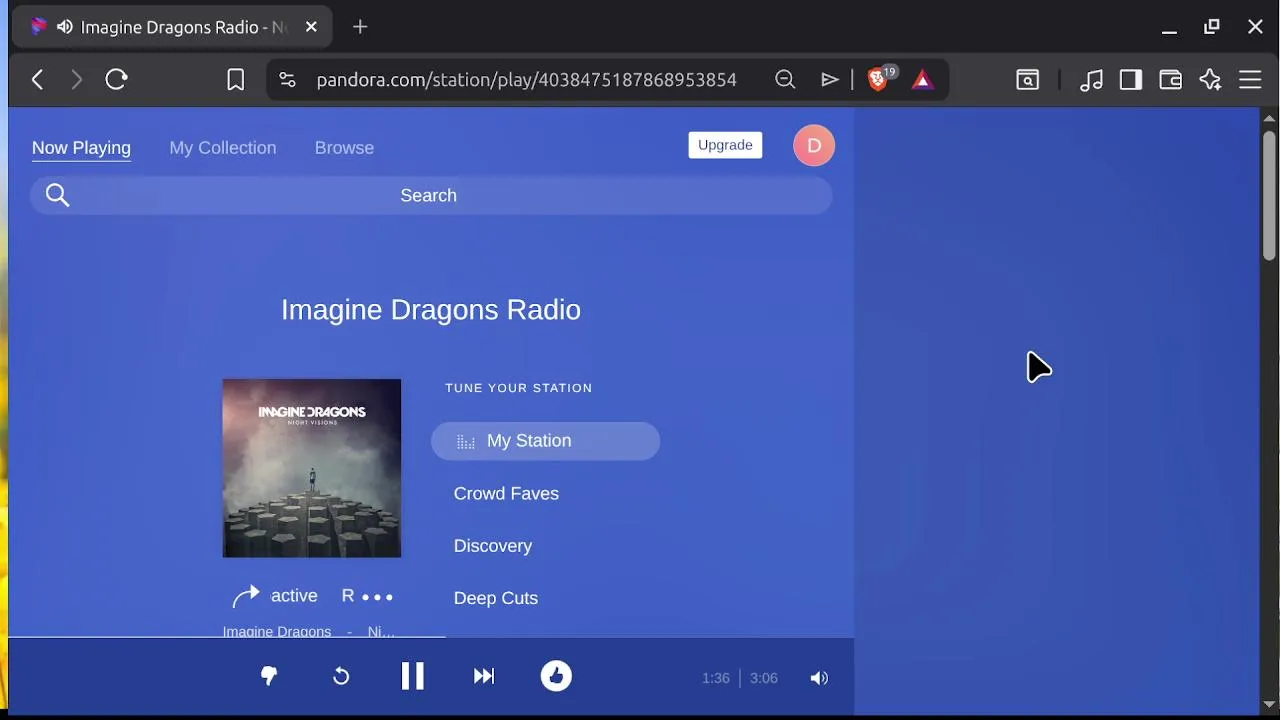The width and height of the screenshot is (1280, 720).
Task: Reload the Pandora page
Action: click(116, 80)
